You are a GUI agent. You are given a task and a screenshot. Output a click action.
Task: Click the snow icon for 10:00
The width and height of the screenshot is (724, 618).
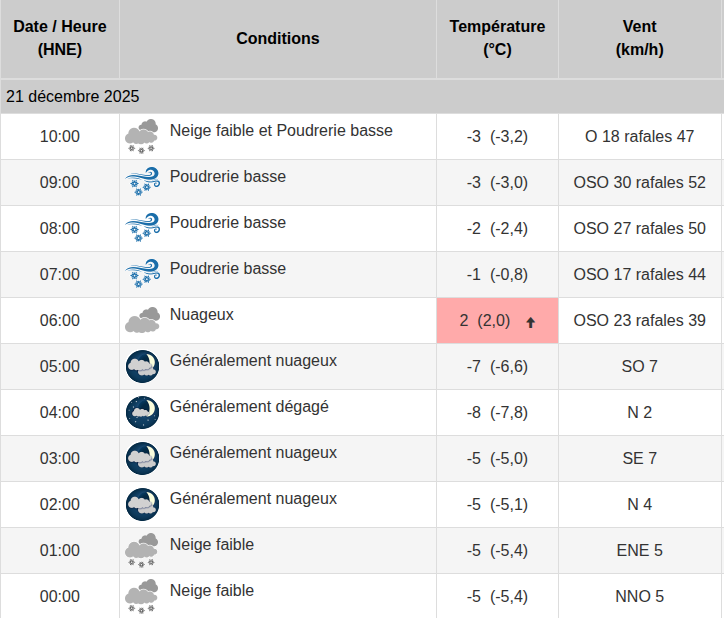tap(142, 136)
